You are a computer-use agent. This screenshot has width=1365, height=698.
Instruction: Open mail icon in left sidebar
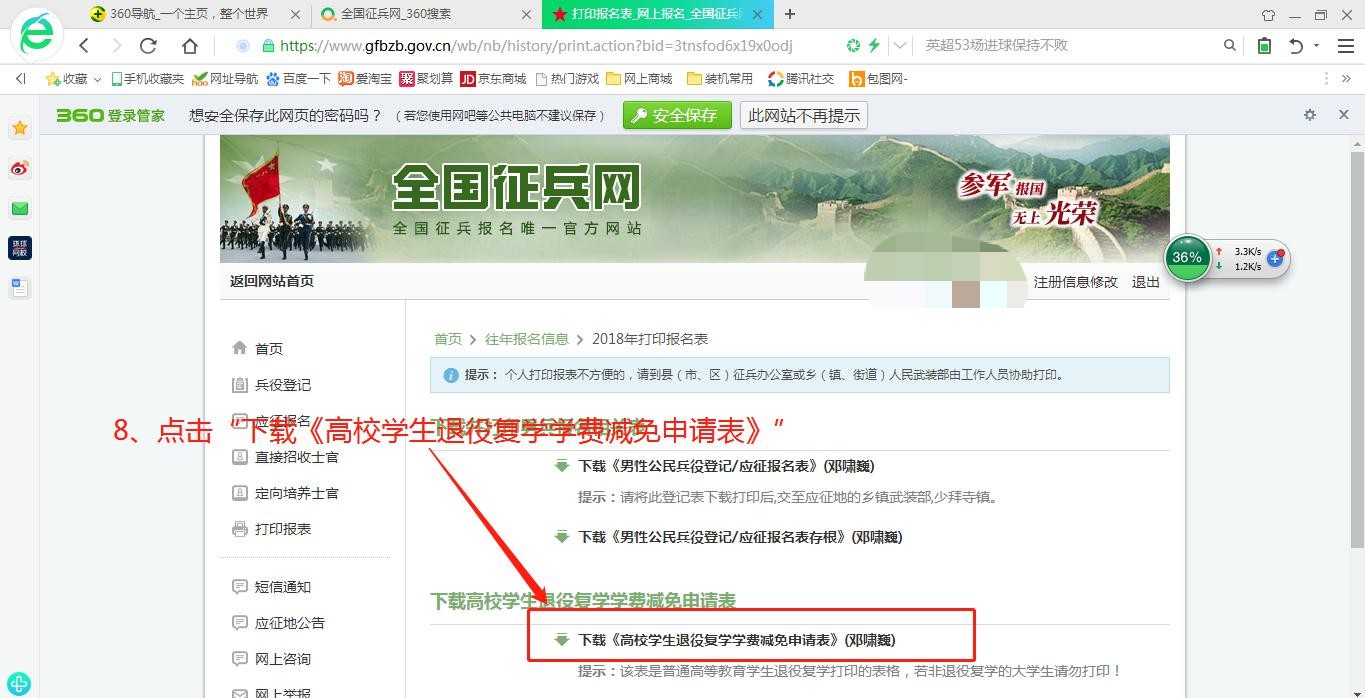(x=20, y=208)
